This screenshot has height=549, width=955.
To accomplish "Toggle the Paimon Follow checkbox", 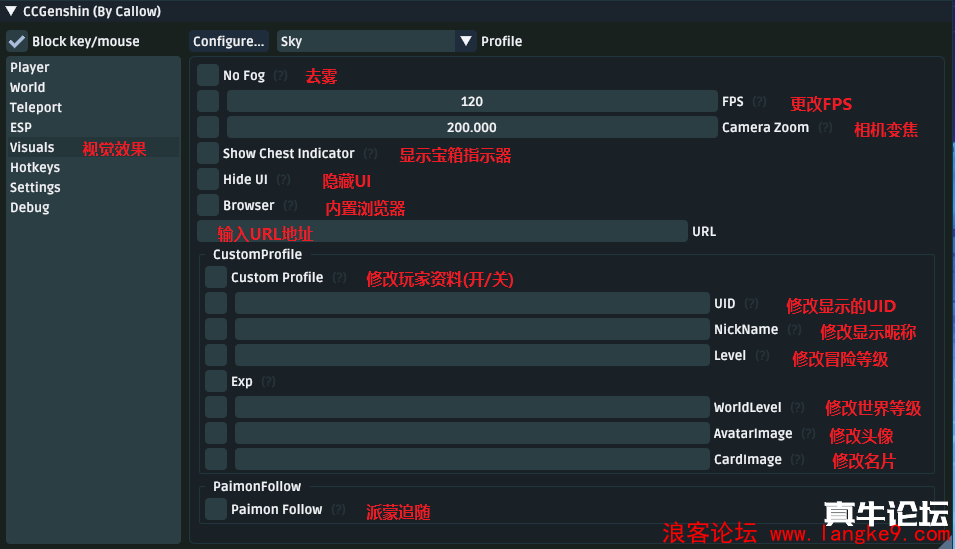I will click(216, 509).
